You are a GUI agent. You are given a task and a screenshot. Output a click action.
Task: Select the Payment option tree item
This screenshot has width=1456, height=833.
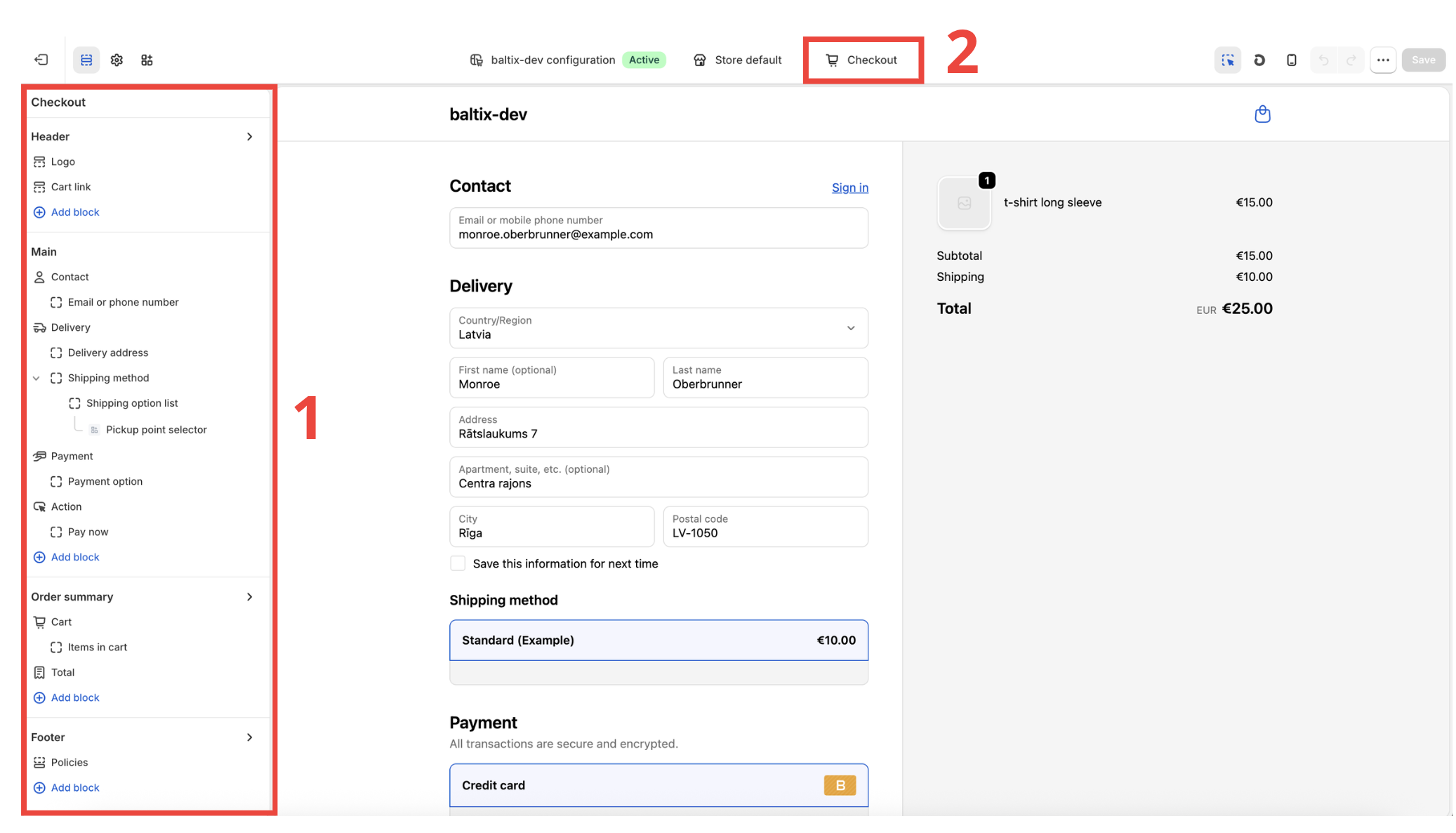(96, 481)
